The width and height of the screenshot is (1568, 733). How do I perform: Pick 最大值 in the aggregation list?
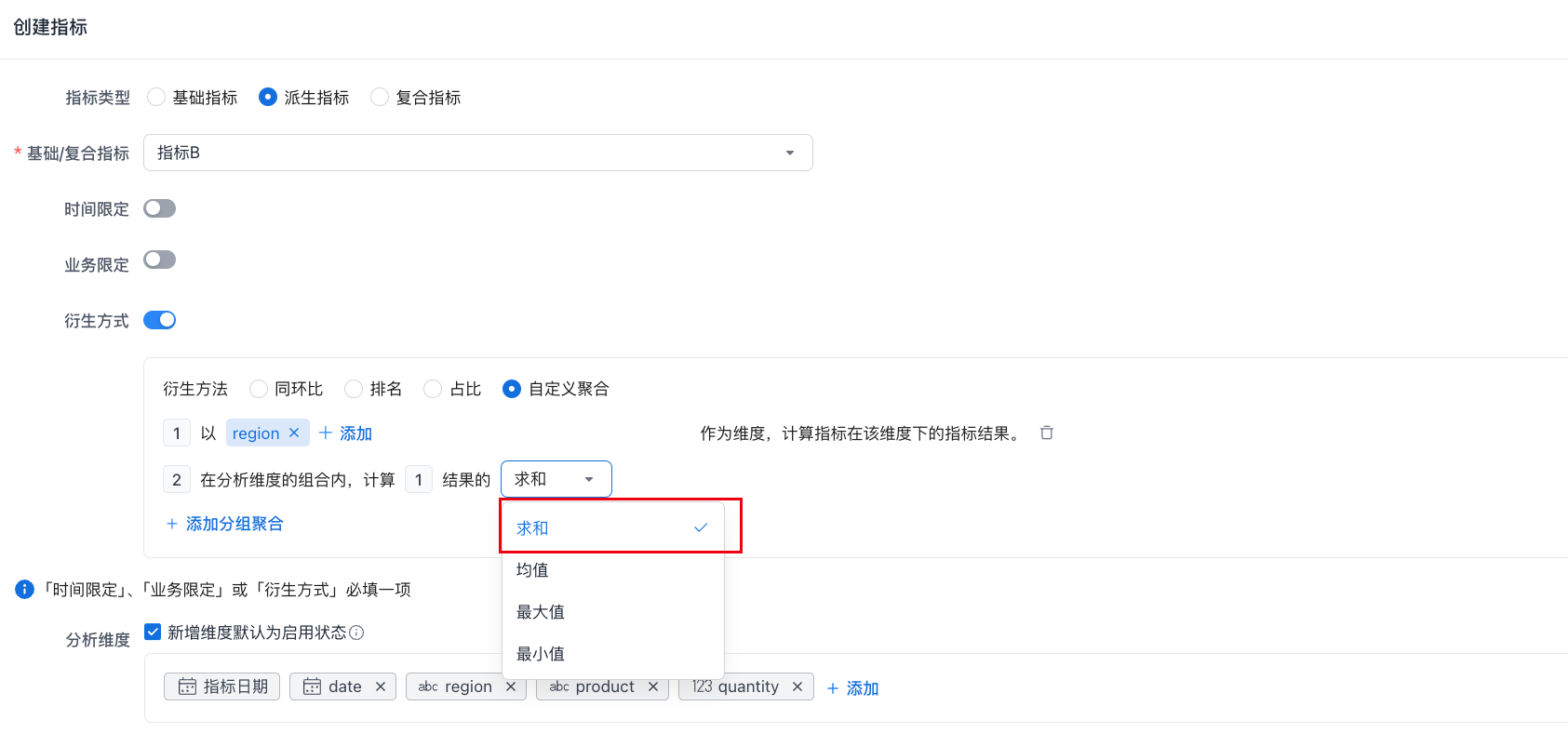coord(541,612)
